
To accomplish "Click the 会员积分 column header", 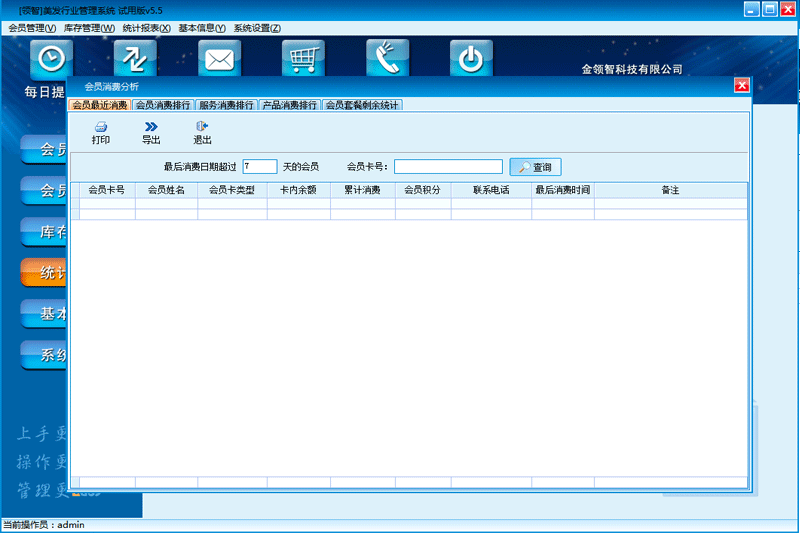I will point(423,190).
